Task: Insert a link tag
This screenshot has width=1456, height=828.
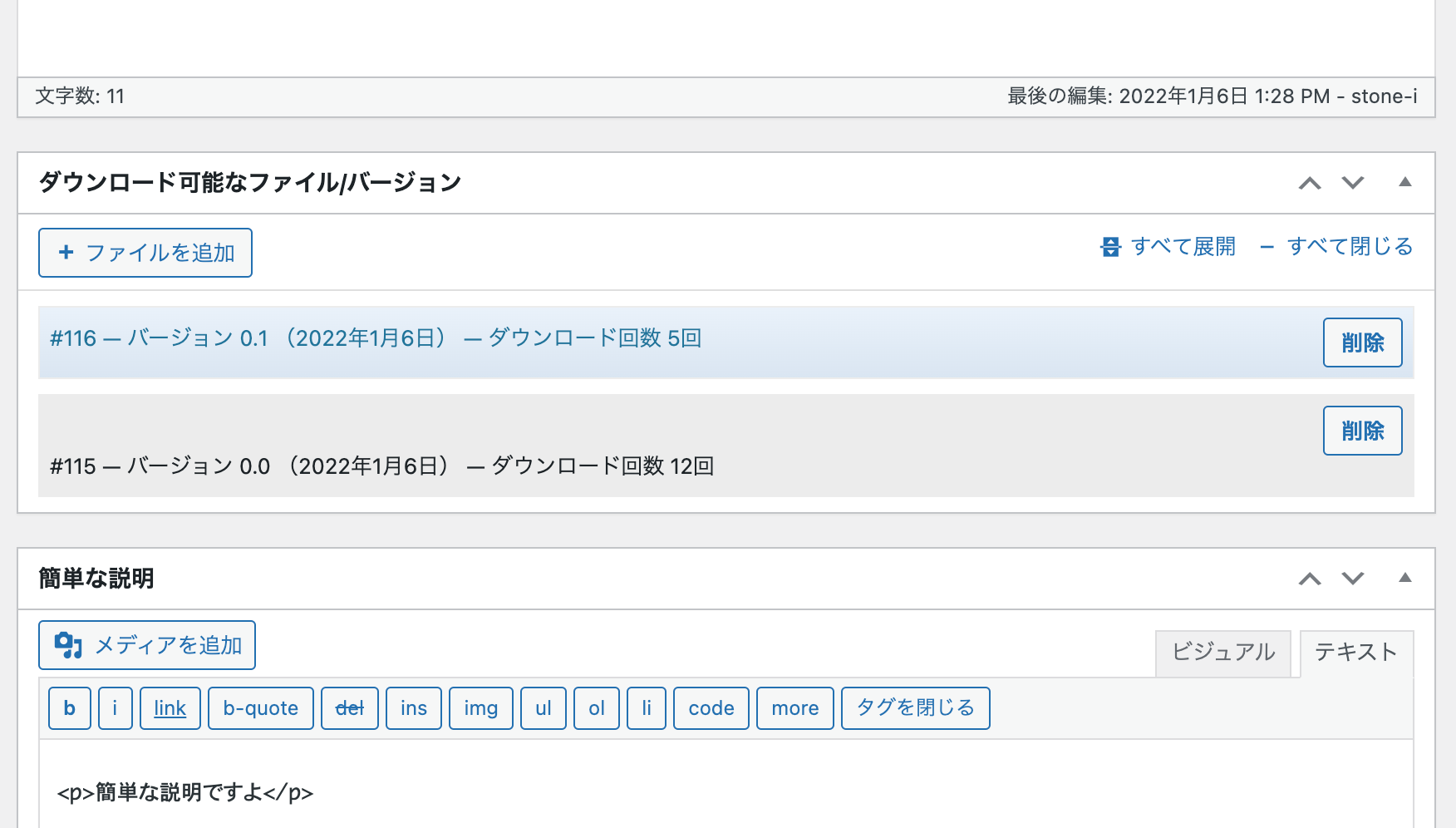Action: 170,708
